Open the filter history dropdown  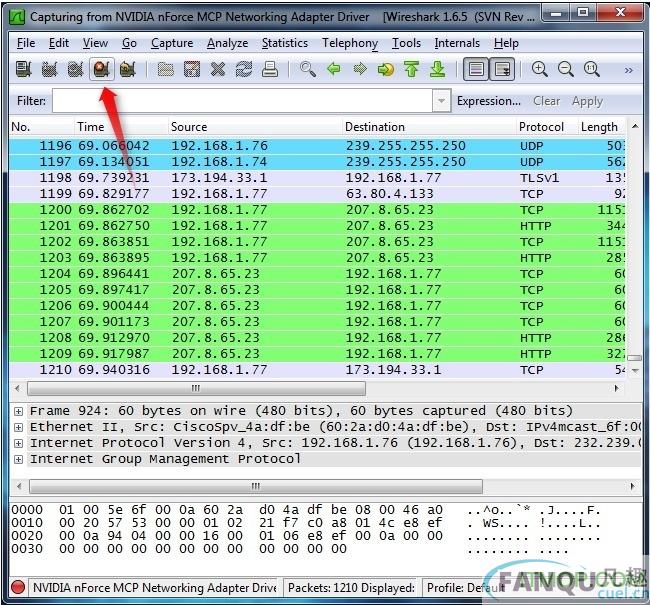coord(441,101)
